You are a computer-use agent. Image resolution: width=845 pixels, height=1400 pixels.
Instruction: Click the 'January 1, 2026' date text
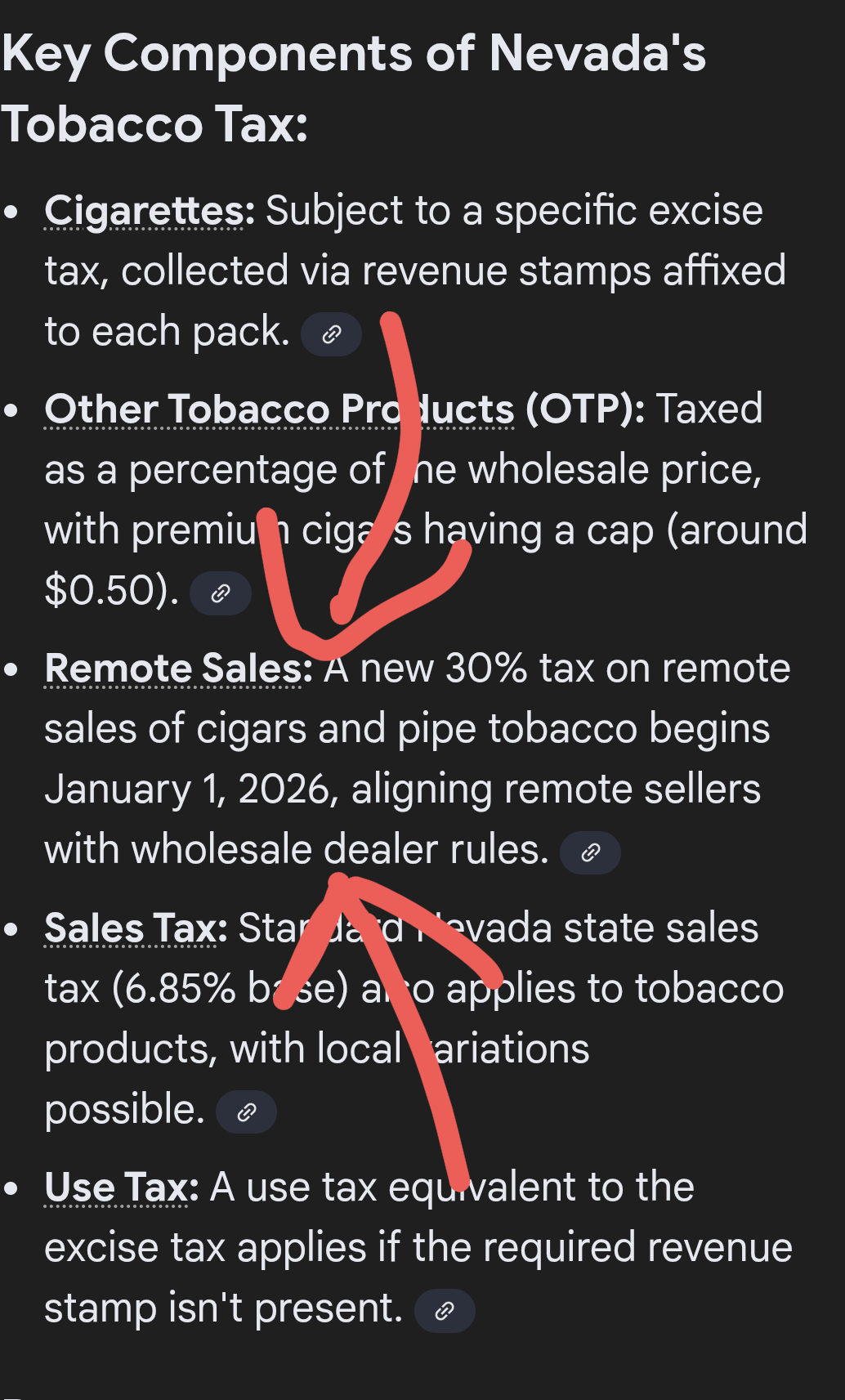(x=188, y=789)
